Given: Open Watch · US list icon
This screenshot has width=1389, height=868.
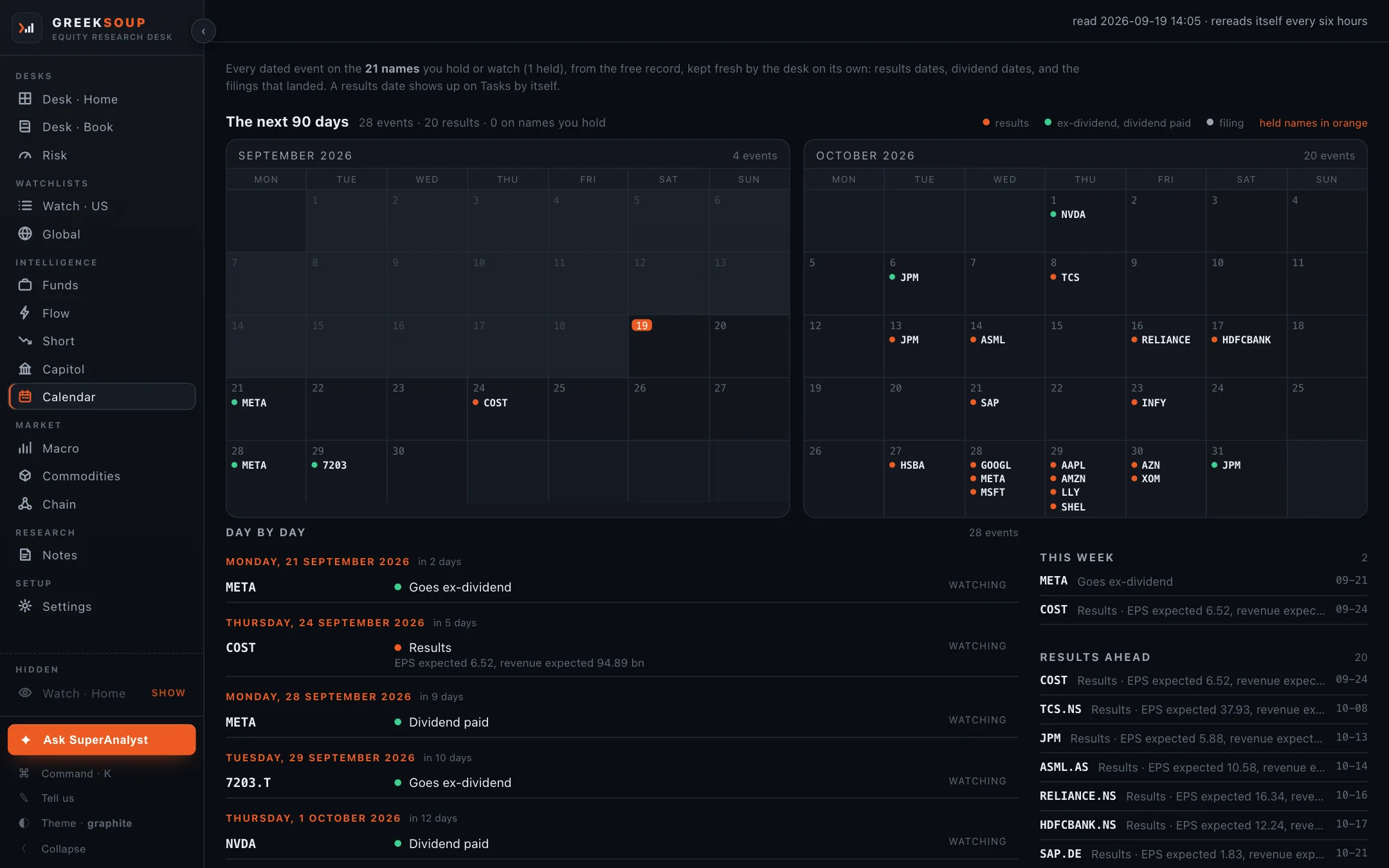Looking at the screenshot, I should click(25, 206).
